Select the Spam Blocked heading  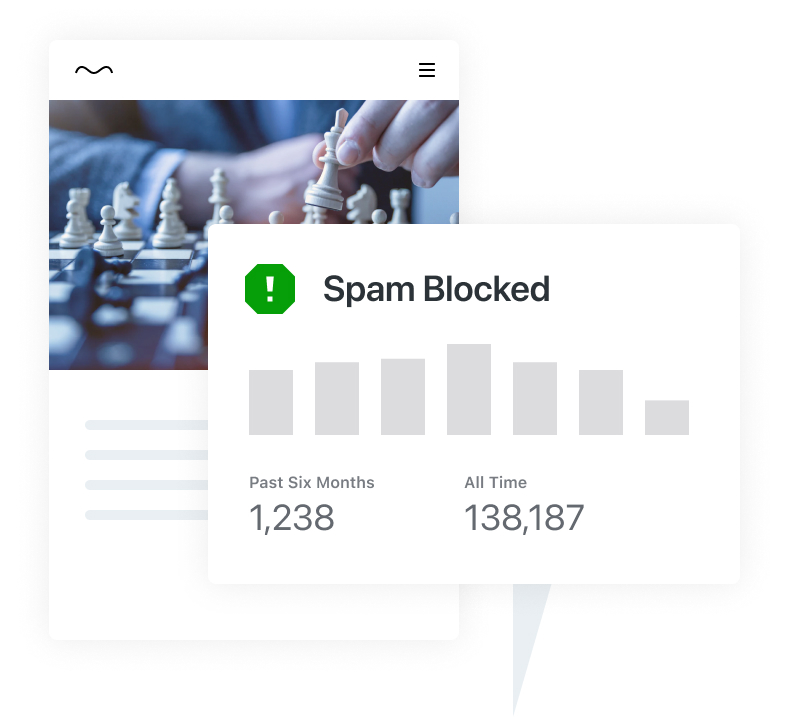point(436,289)
